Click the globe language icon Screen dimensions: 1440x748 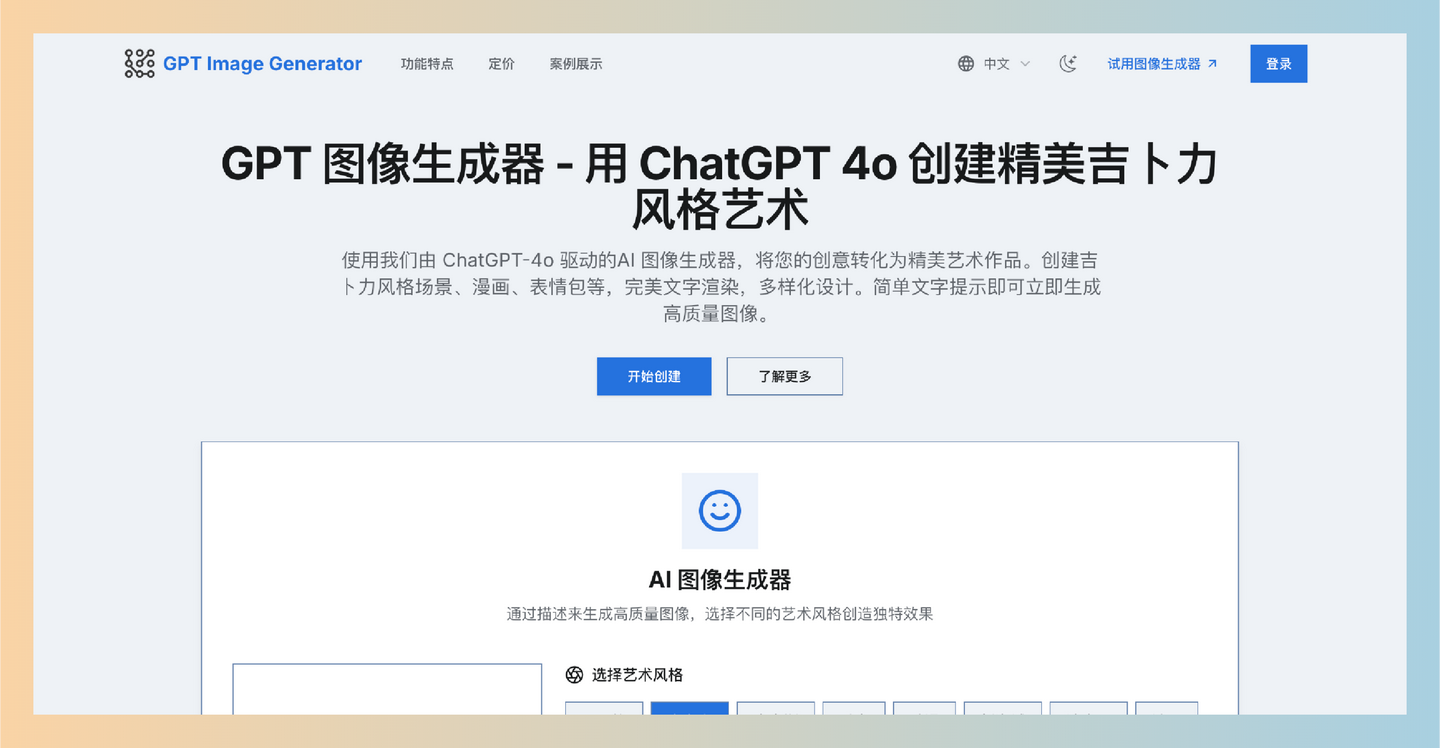click(x=966, y=64)
